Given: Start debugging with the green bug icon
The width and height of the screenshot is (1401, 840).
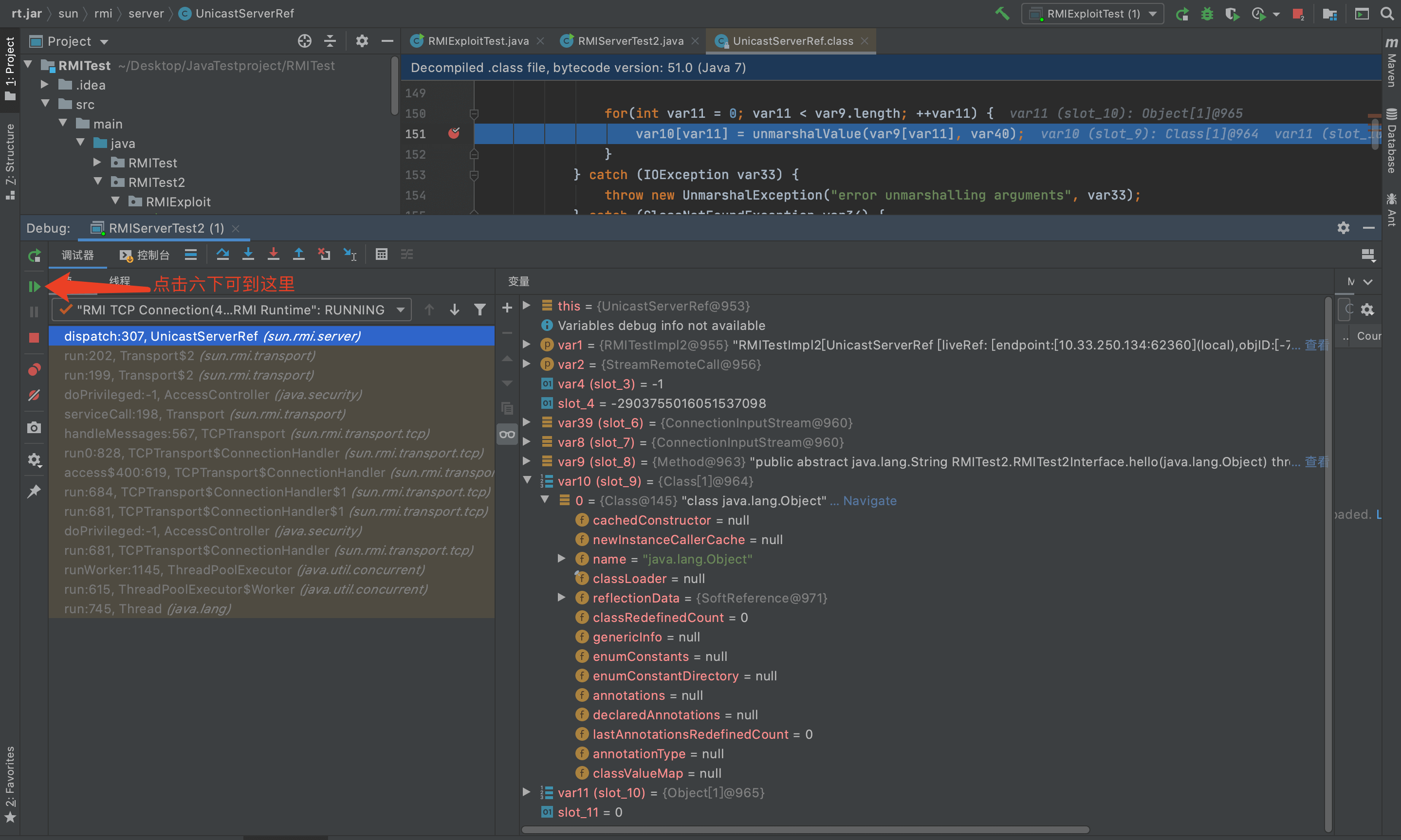Looking at the screenshot, I should [x=1207, y=14].
